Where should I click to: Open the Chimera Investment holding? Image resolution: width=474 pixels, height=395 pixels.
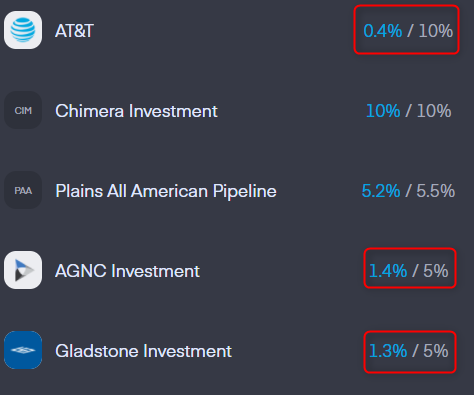point(136,111)
